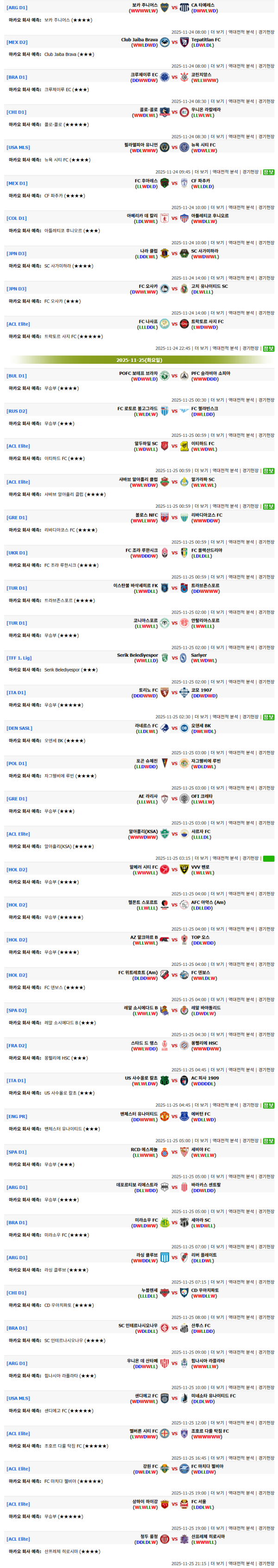Click the Trabzonspor team logo

pos(184,588)
